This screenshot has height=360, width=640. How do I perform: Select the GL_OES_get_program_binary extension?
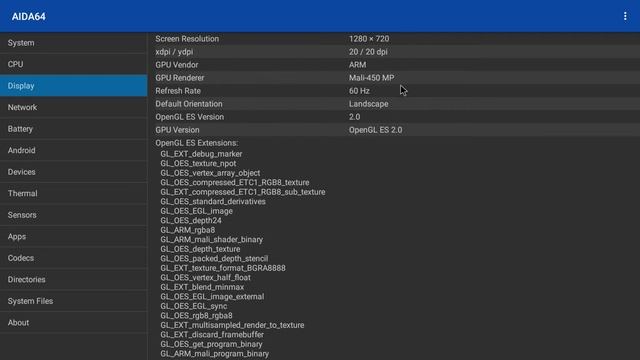[x=211, y=344]
